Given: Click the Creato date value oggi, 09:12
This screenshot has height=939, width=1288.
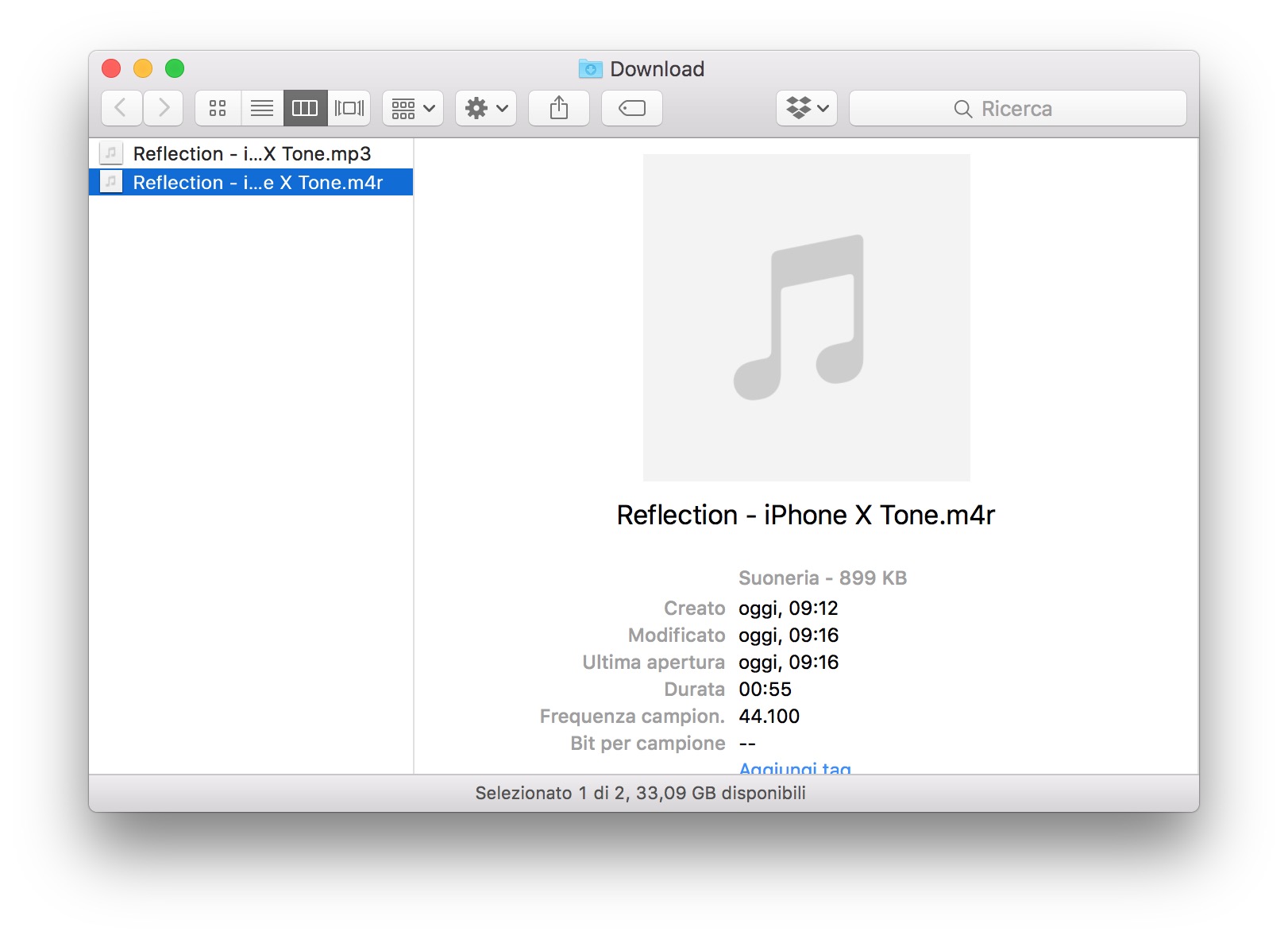Looking at the screenshot, I should tap(789, 608).
